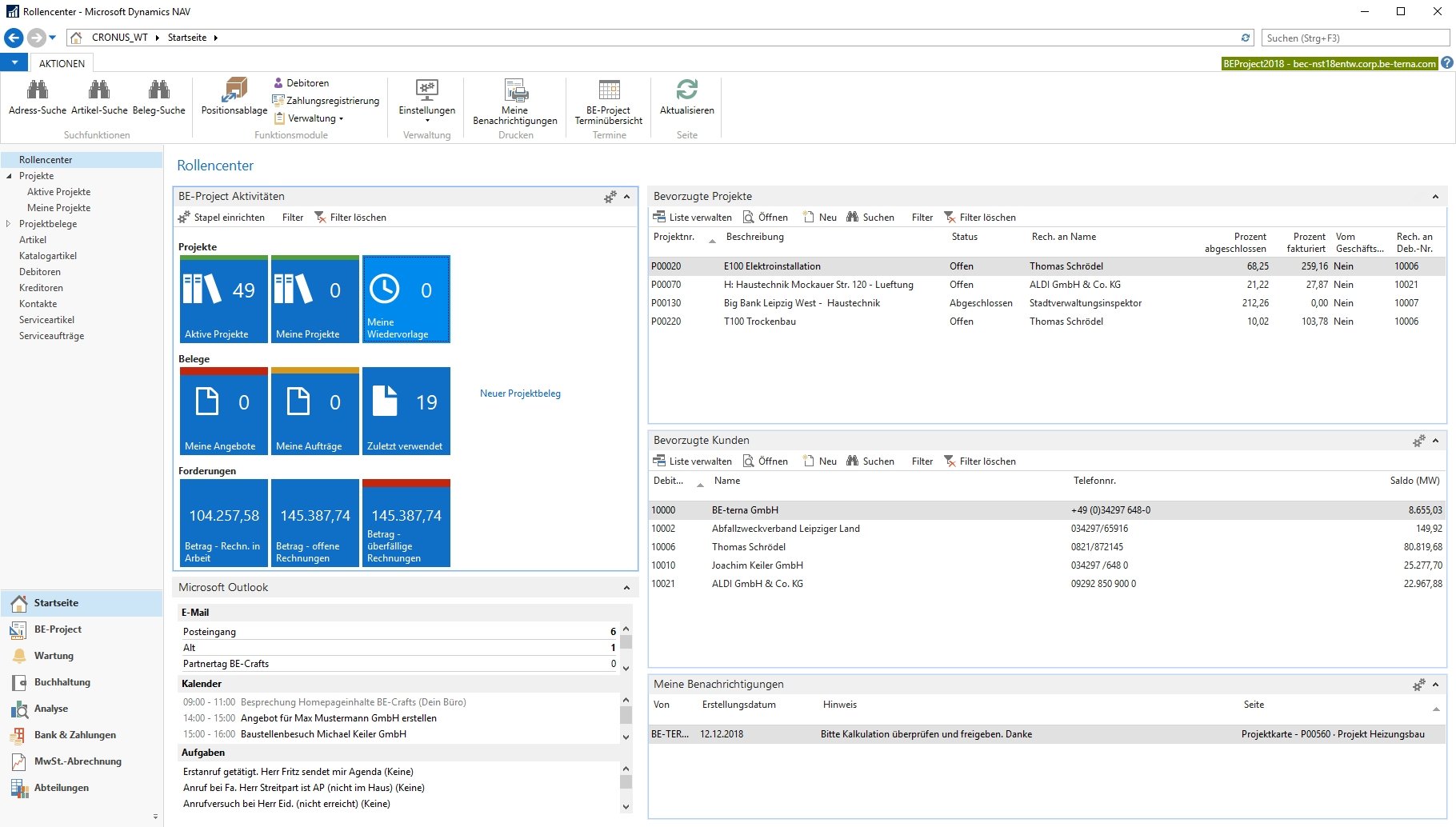Click the Meine Wiedervorlage clock tile
1456x827 pixels.
[x=406, y=300]
